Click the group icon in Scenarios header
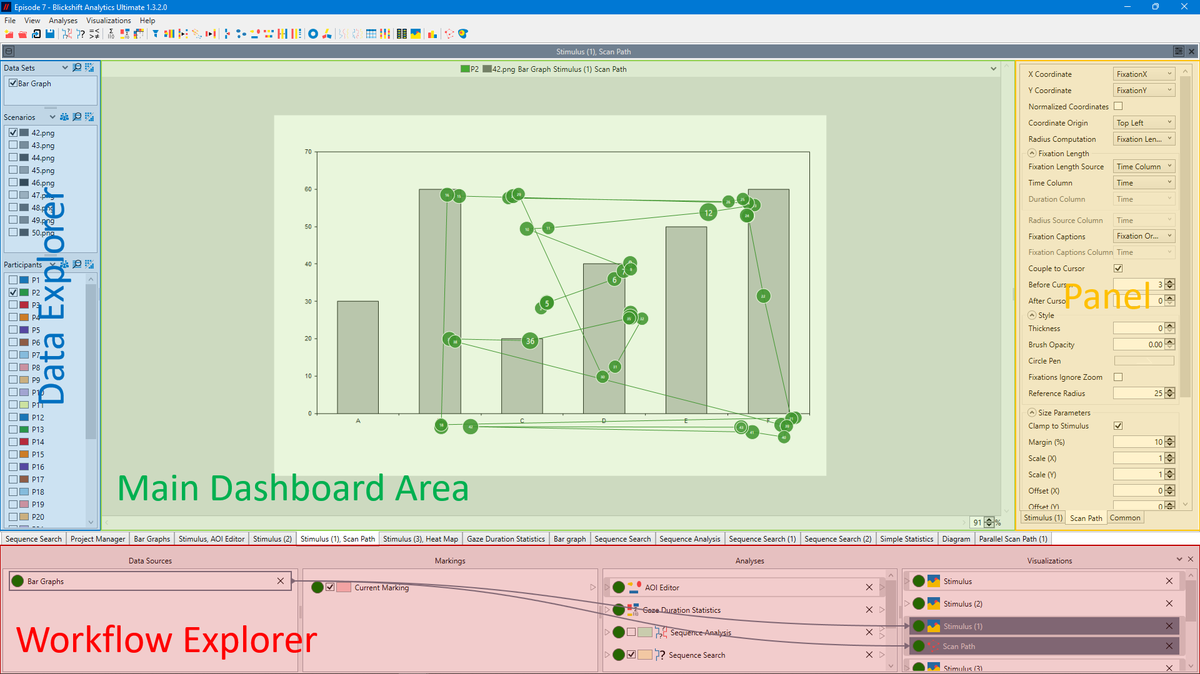Screen dimensions: 1200x674 click(x=65, y=117)
